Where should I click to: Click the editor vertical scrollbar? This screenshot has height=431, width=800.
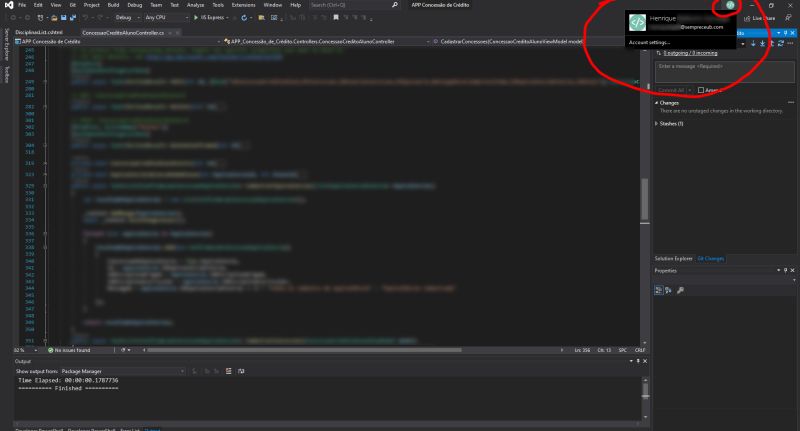pyautogui.click(x=645, y=200)
